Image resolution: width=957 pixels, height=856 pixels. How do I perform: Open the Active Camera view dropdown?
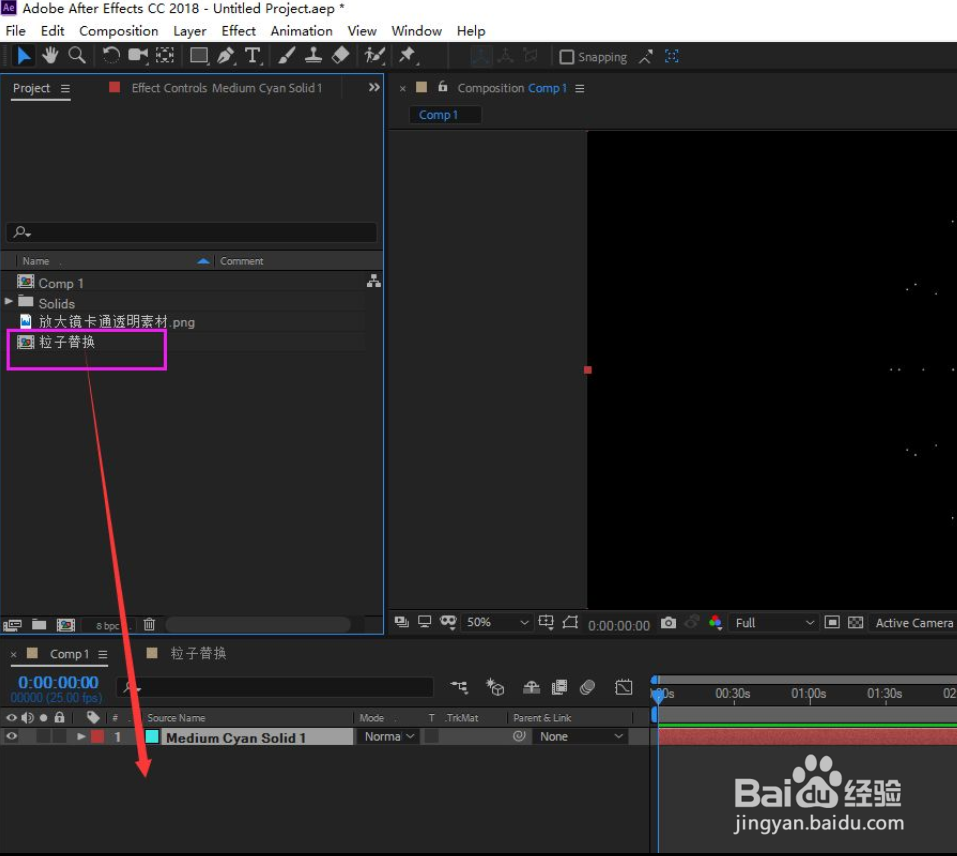point(914,623)
